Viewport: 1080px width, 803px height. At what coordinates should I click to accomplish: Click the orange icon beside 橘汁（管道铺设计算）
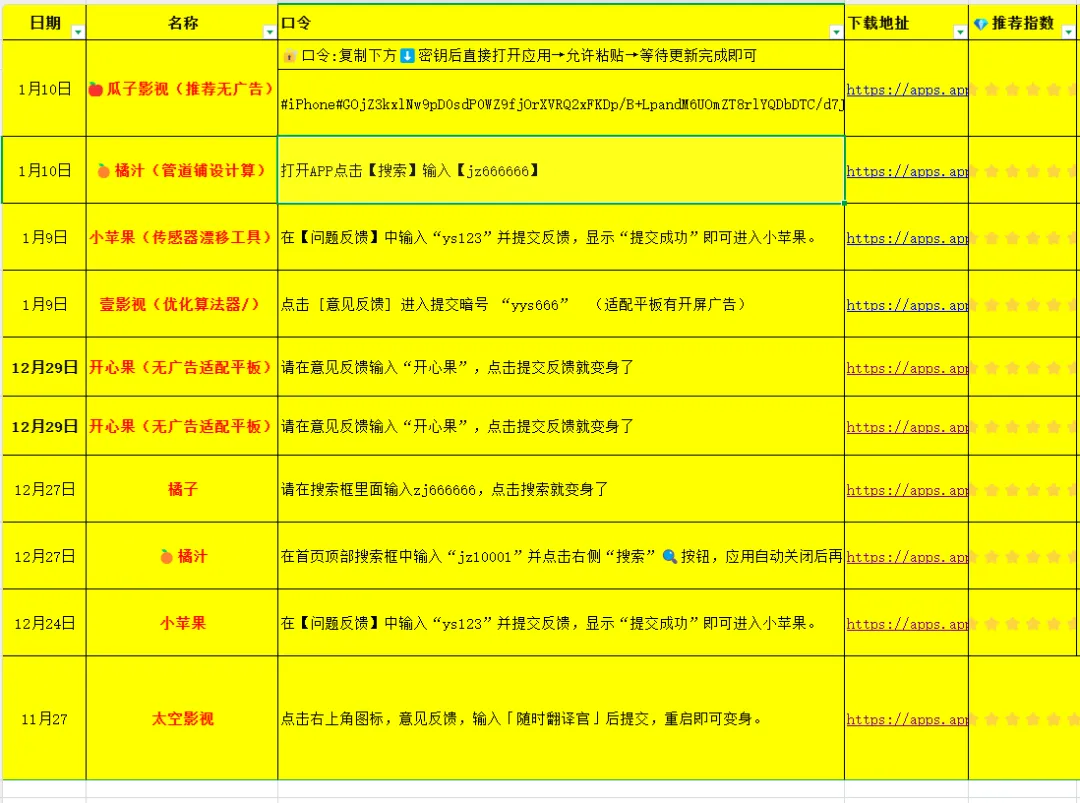click(103, 170)
